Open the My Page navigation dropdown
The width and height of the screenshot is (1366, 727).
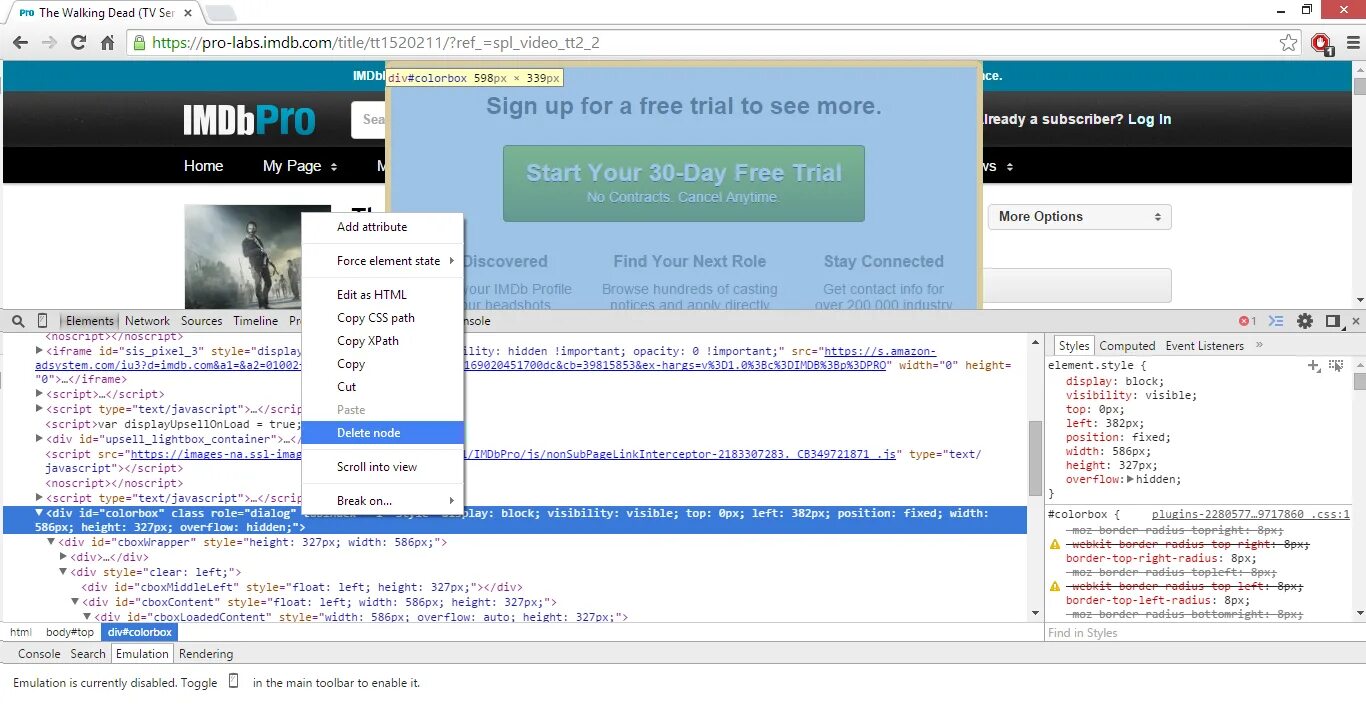tap(300, 166)
